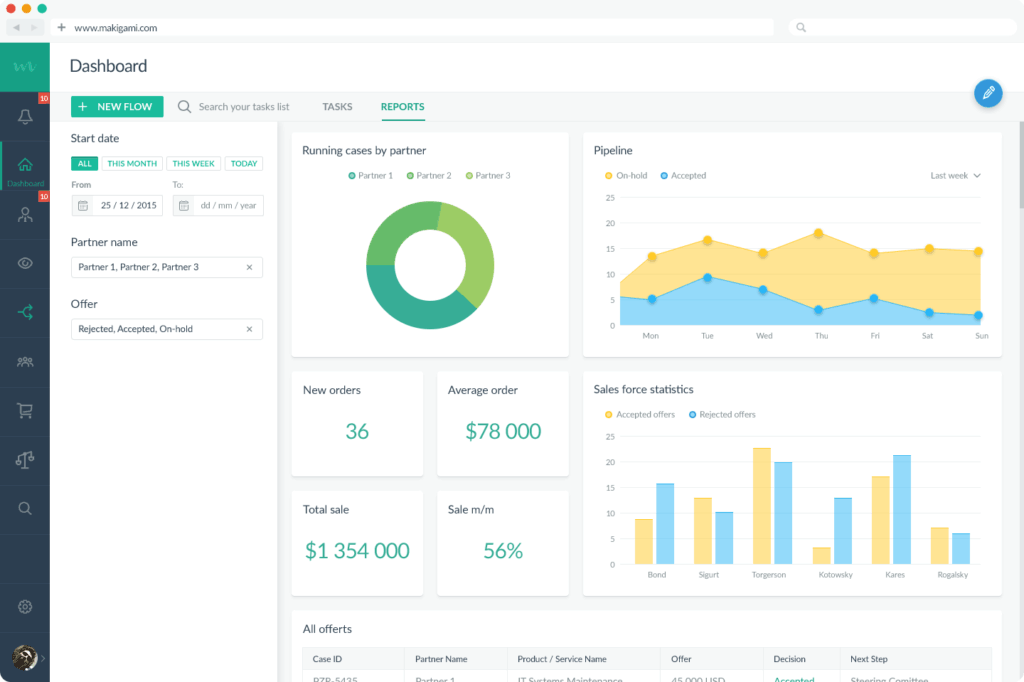This screenshot has width=1024, height=682.
Task: Open the shopping cart sidebar icon
Action: (25, 411)
